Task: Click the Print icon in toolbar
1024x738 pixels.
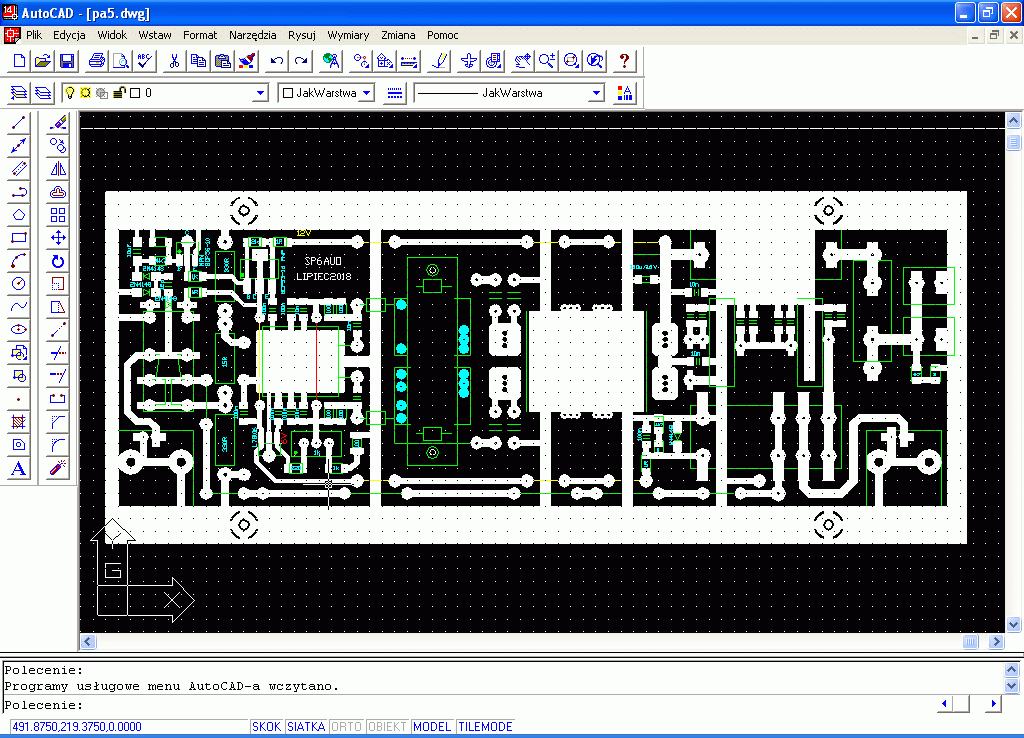Action: tap(97, 61)
